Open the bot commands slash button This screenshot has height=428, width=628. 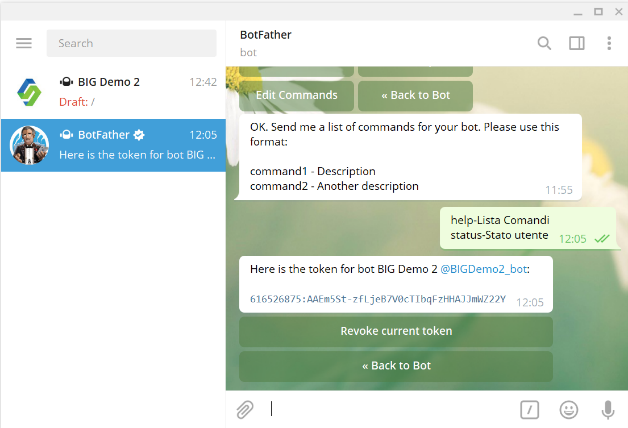pos(529,410)
